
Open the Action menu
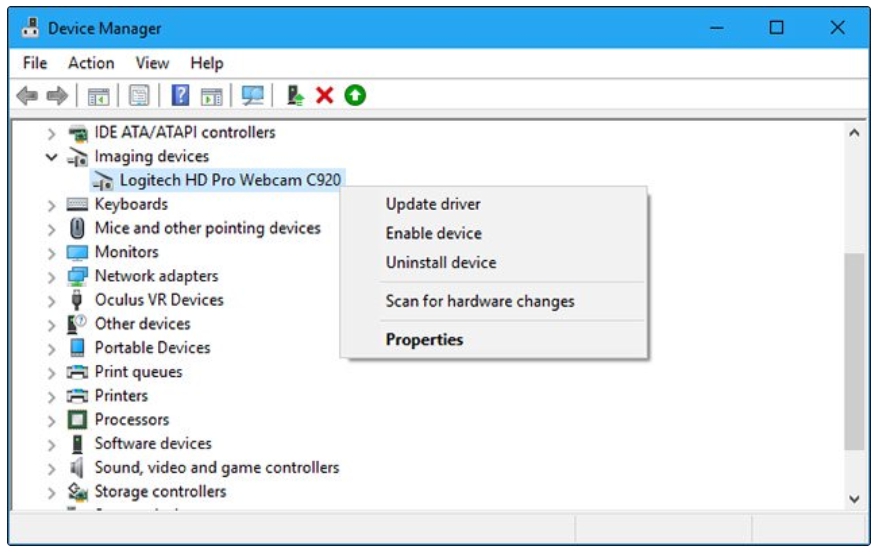pyautogui.click(x=91, y=63)
